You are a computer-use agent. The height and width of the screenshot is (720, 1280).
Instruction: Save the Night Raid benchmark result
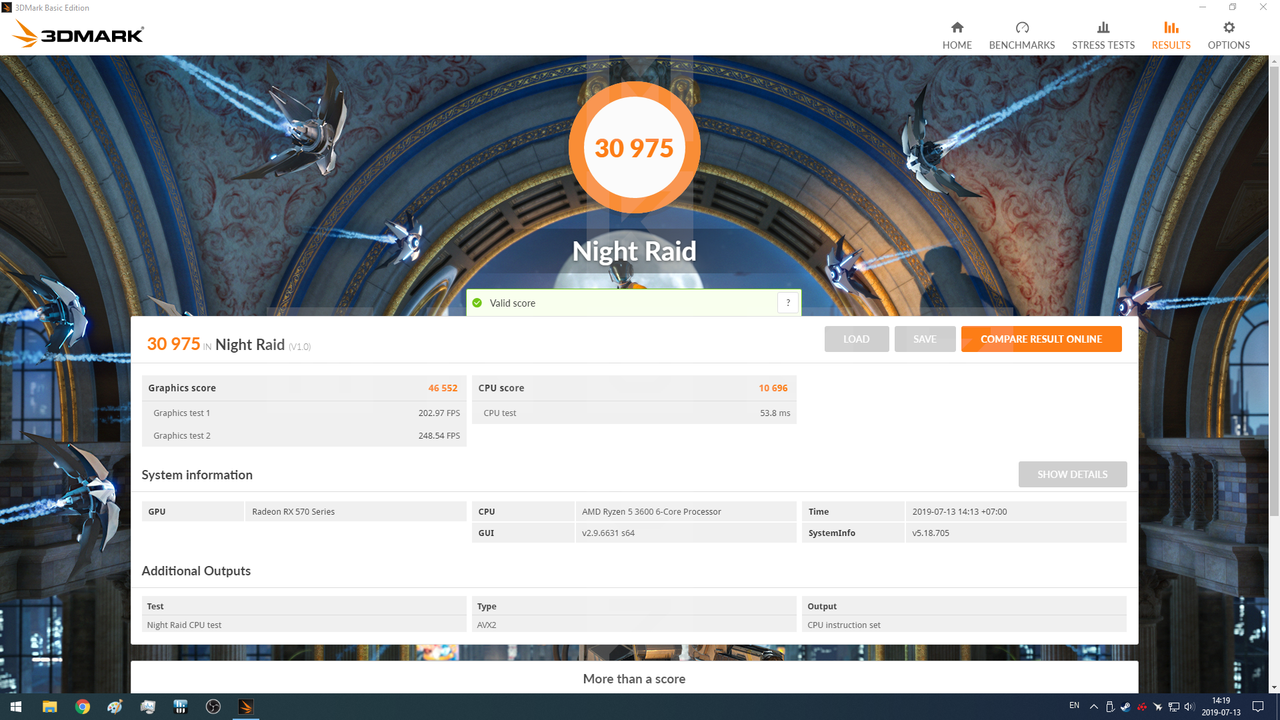pyautogui.click(x=924, y=339)
